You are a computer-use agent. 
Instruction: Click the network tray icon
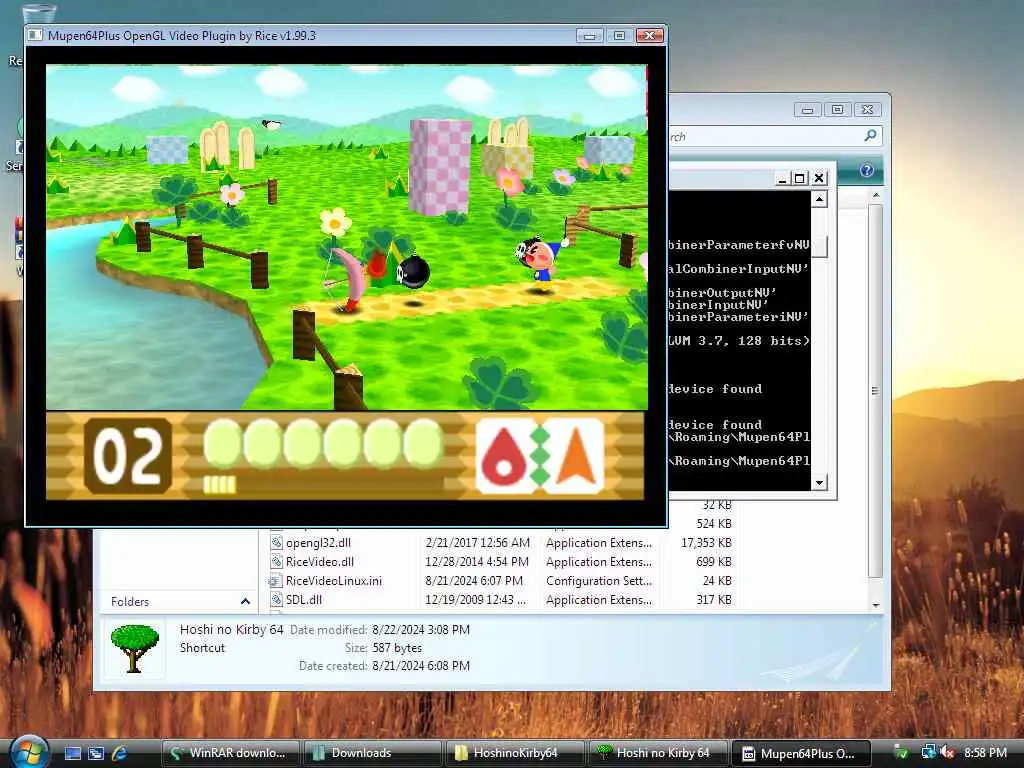click(928, 752)
